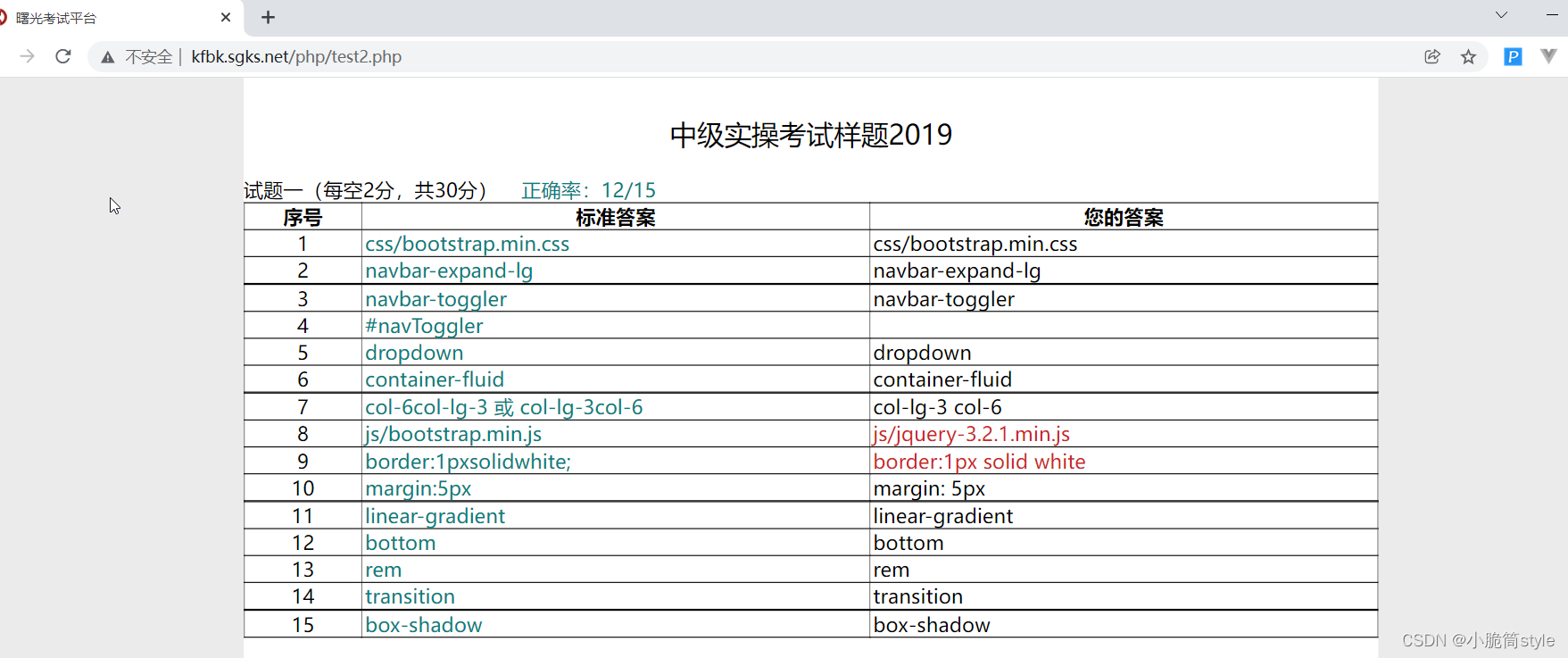Click 试题一 section heading text

coord(365,190)
